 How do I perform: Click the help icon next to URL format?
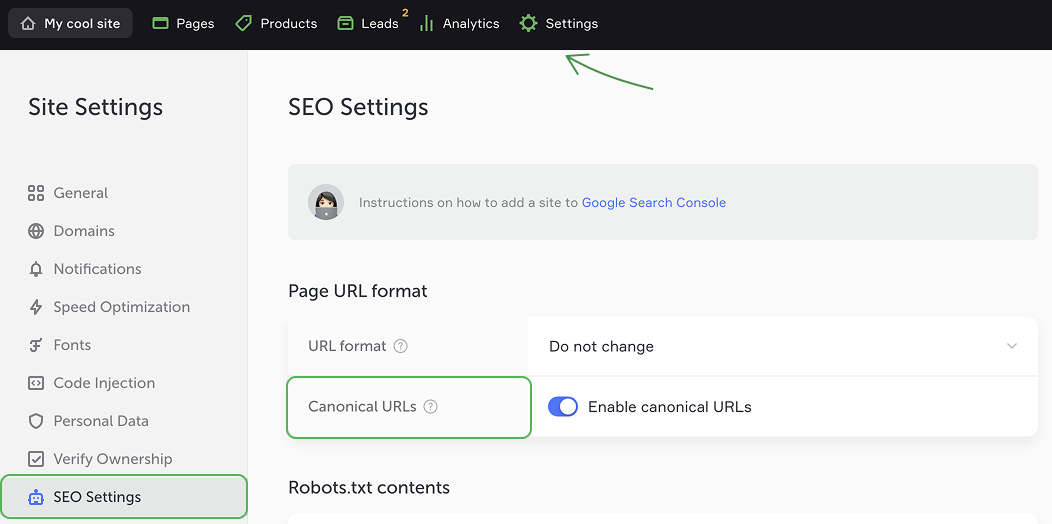[400, 346]
